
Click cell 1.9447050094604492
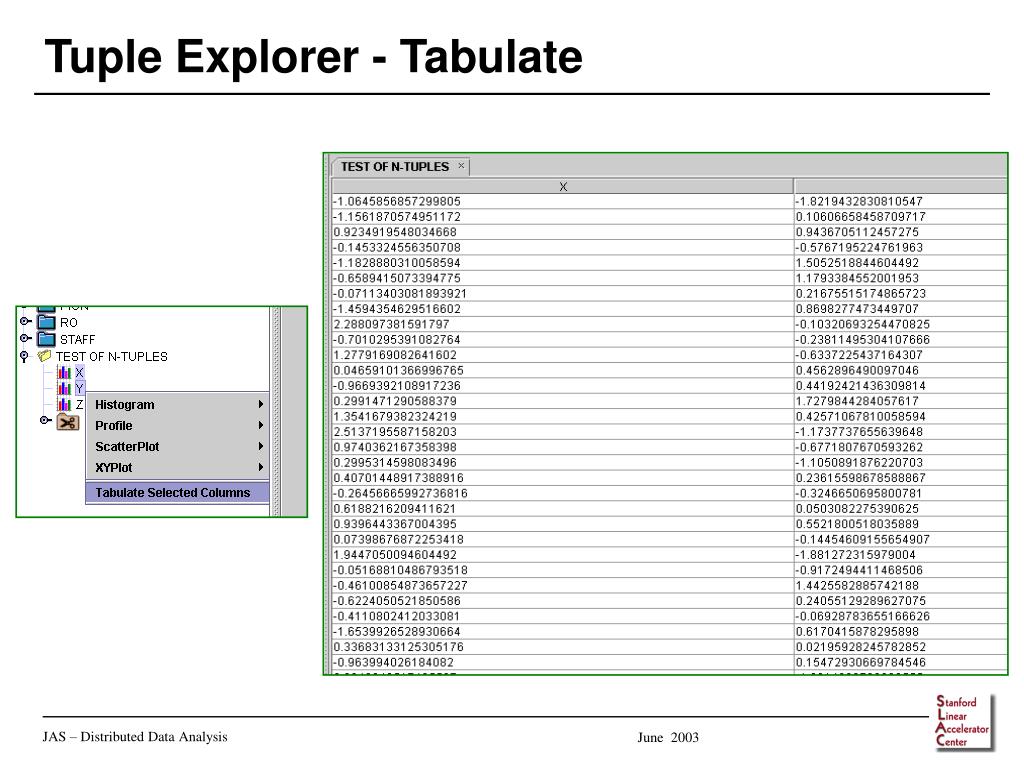(563, 554)
